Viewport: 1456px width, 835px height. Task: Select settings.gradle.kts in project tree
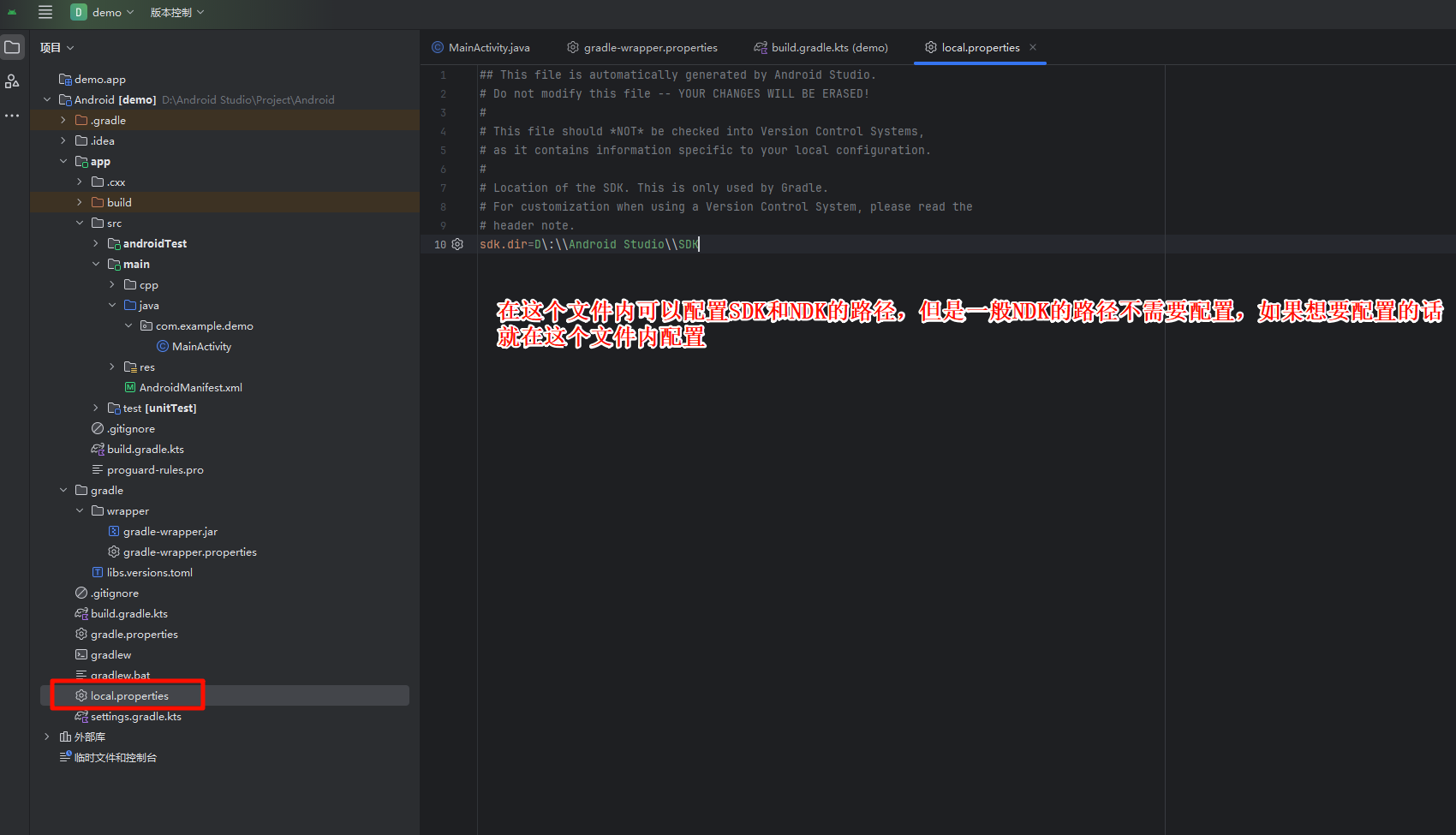tap(135, 717)
